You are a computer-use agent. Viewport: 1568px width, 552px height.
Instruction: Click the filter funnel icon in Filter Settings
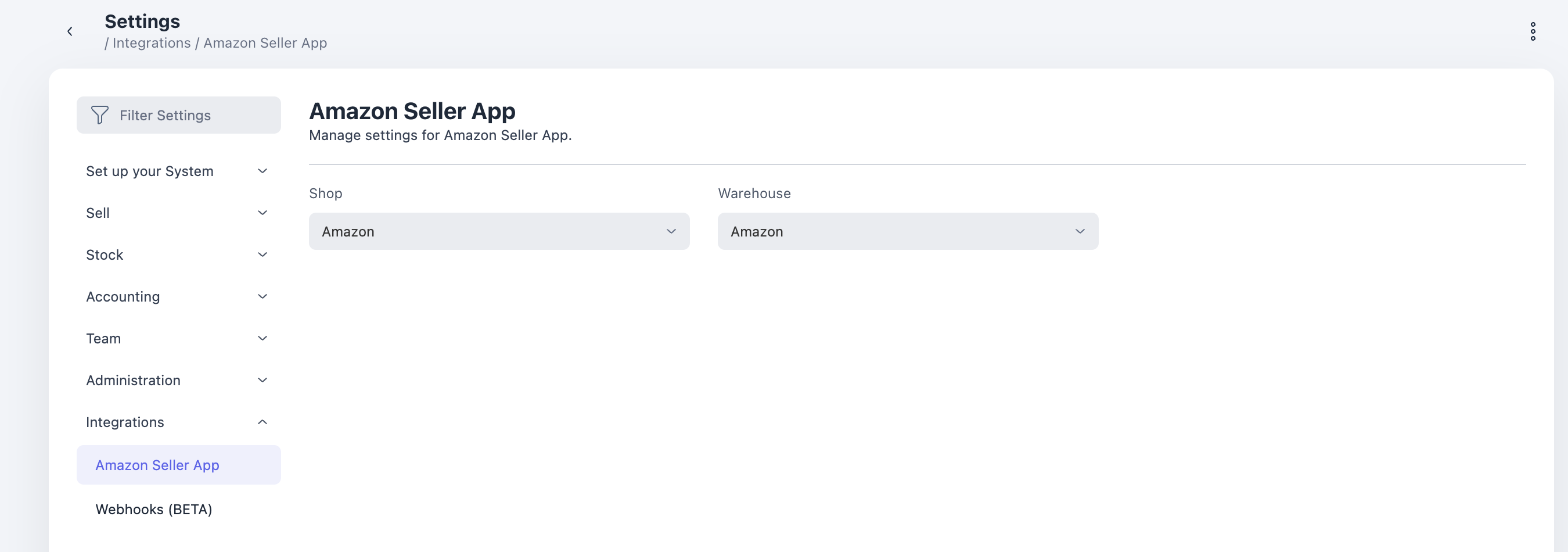point(101,114)
